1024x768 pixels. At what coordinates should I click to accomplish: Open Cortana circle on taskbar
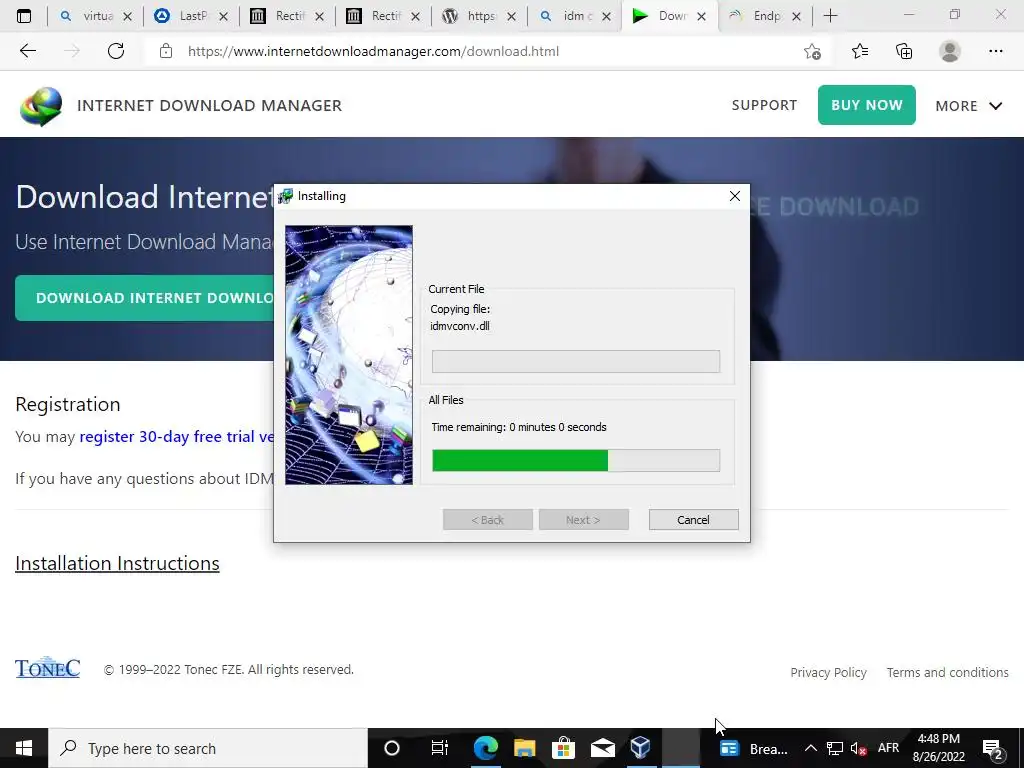pos(391,748)
